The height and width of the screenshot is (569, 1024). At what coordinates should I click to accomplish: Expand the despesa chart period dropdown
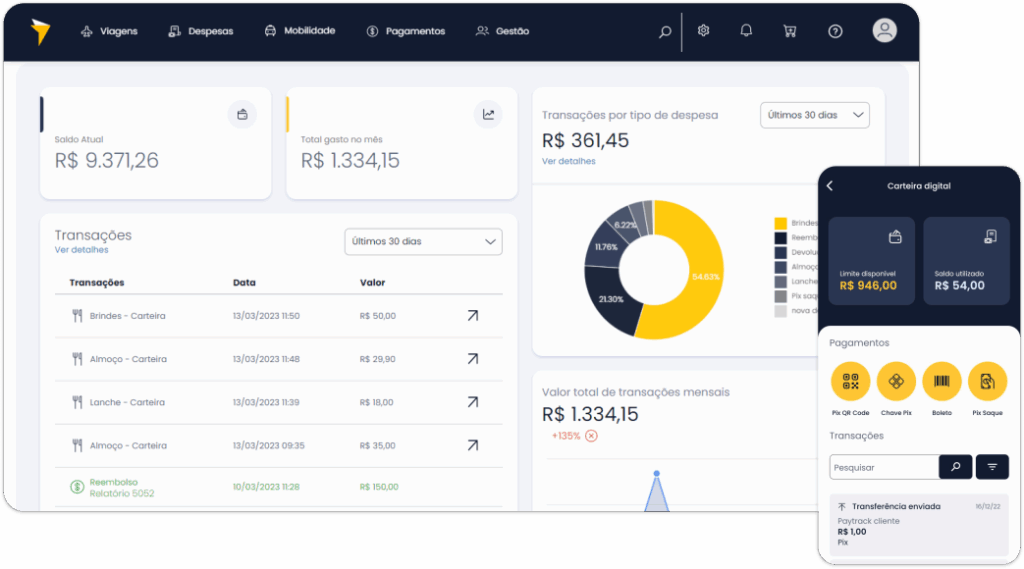(814, 115)
